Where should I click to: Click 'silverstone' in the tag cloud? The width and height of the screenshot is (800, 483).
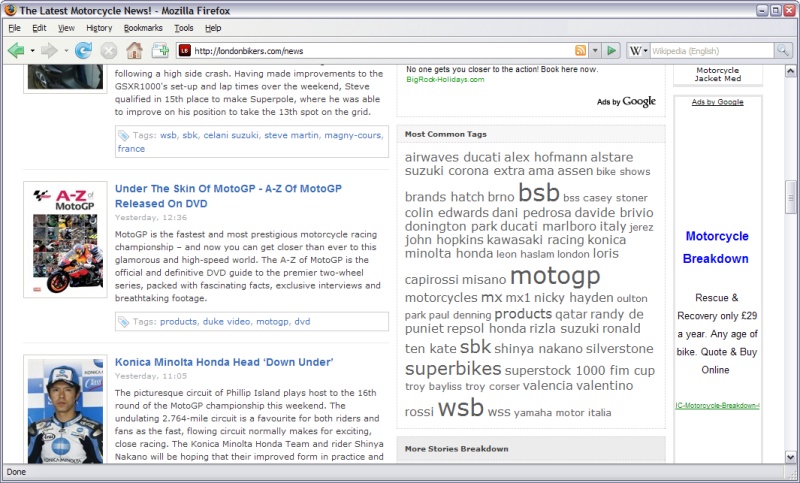pos(619,349)
